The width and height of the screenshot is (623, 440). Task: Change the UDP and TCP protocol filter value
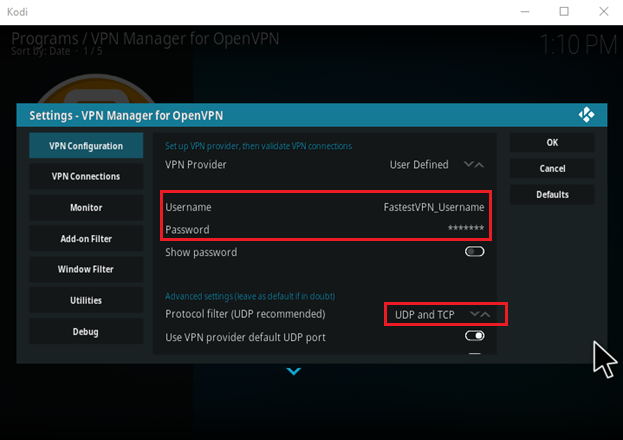click(x=425, y=315)
